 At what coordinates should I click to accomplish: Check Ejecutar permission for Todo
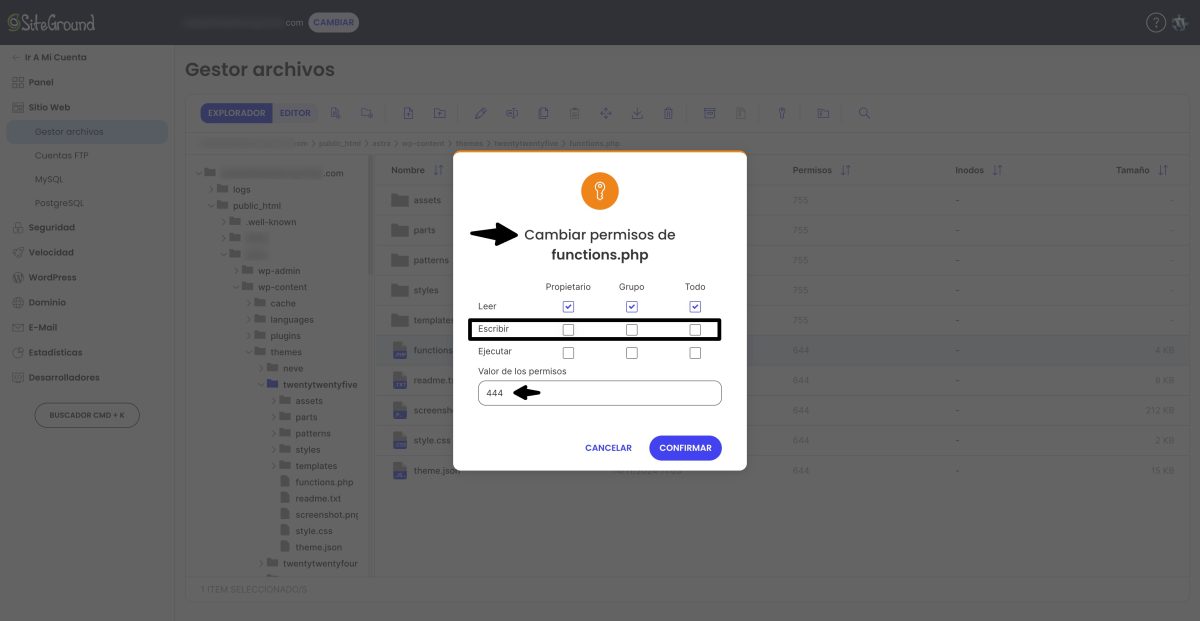tap(695, 352)
